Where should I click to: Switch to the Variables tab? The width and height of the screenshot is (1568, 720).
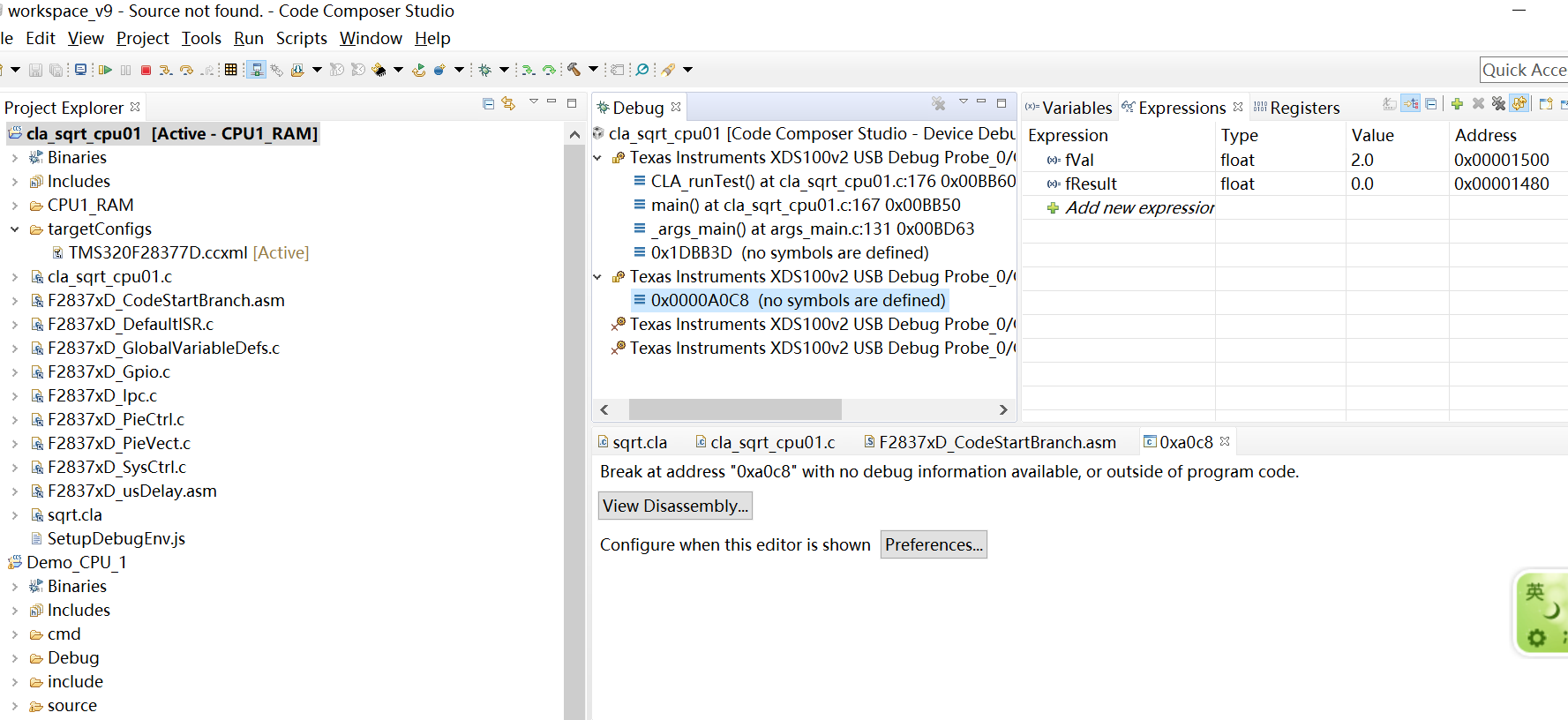coord(1069,108)
